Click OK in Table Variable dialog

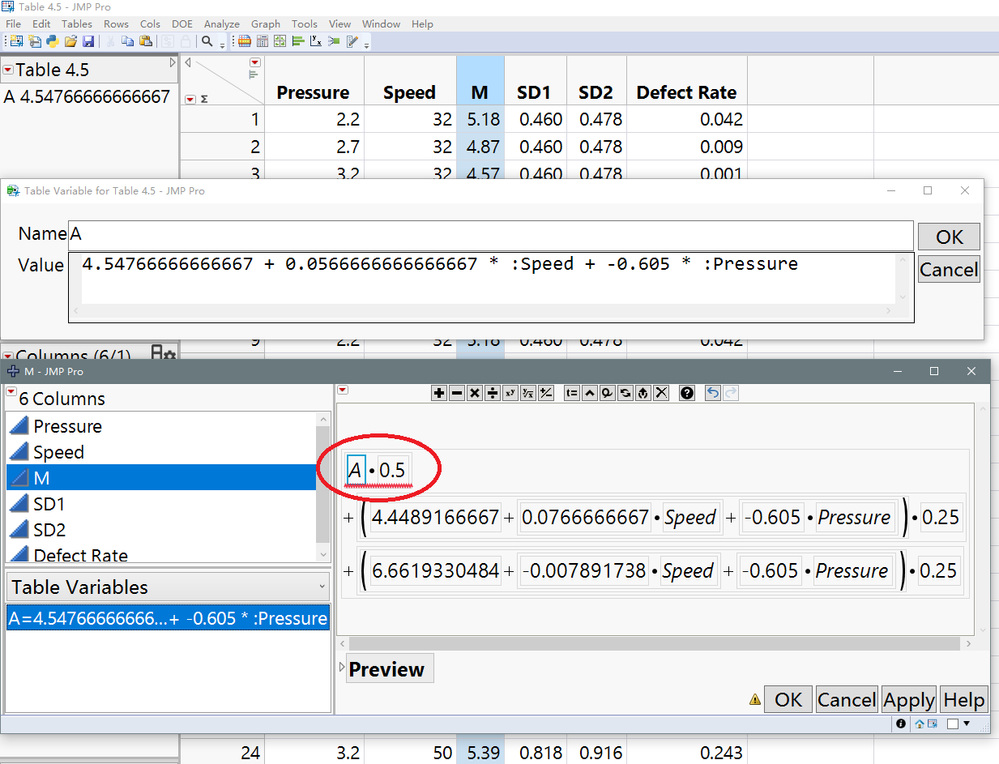pyautogui.click(x=949, y=237)
